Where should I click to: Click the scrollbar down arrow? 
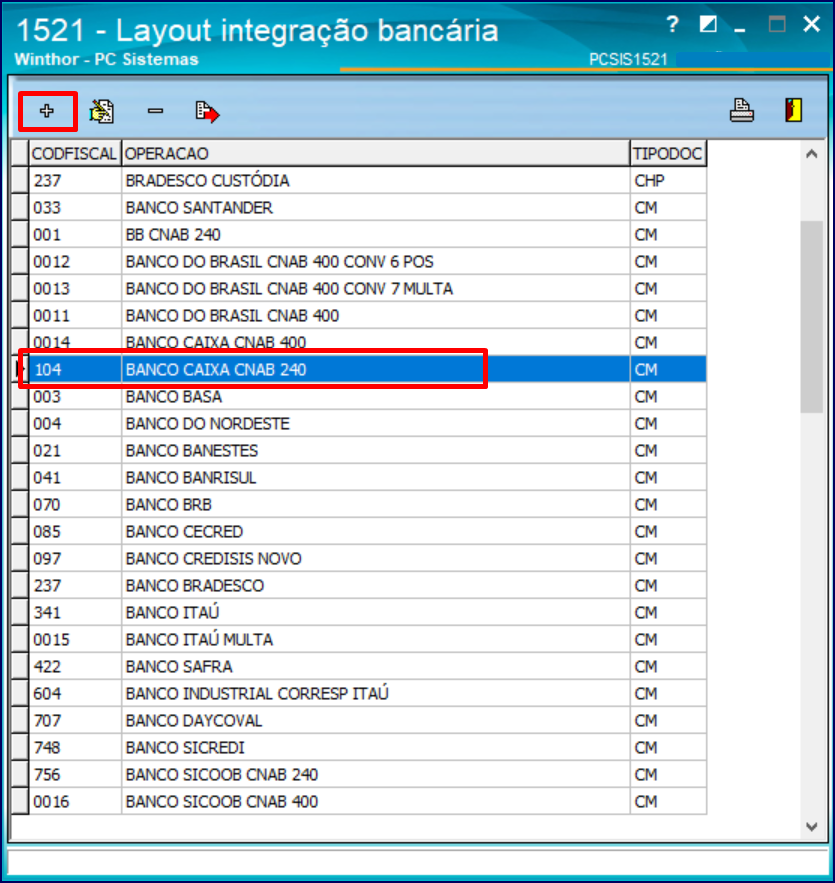pos(811,827)
